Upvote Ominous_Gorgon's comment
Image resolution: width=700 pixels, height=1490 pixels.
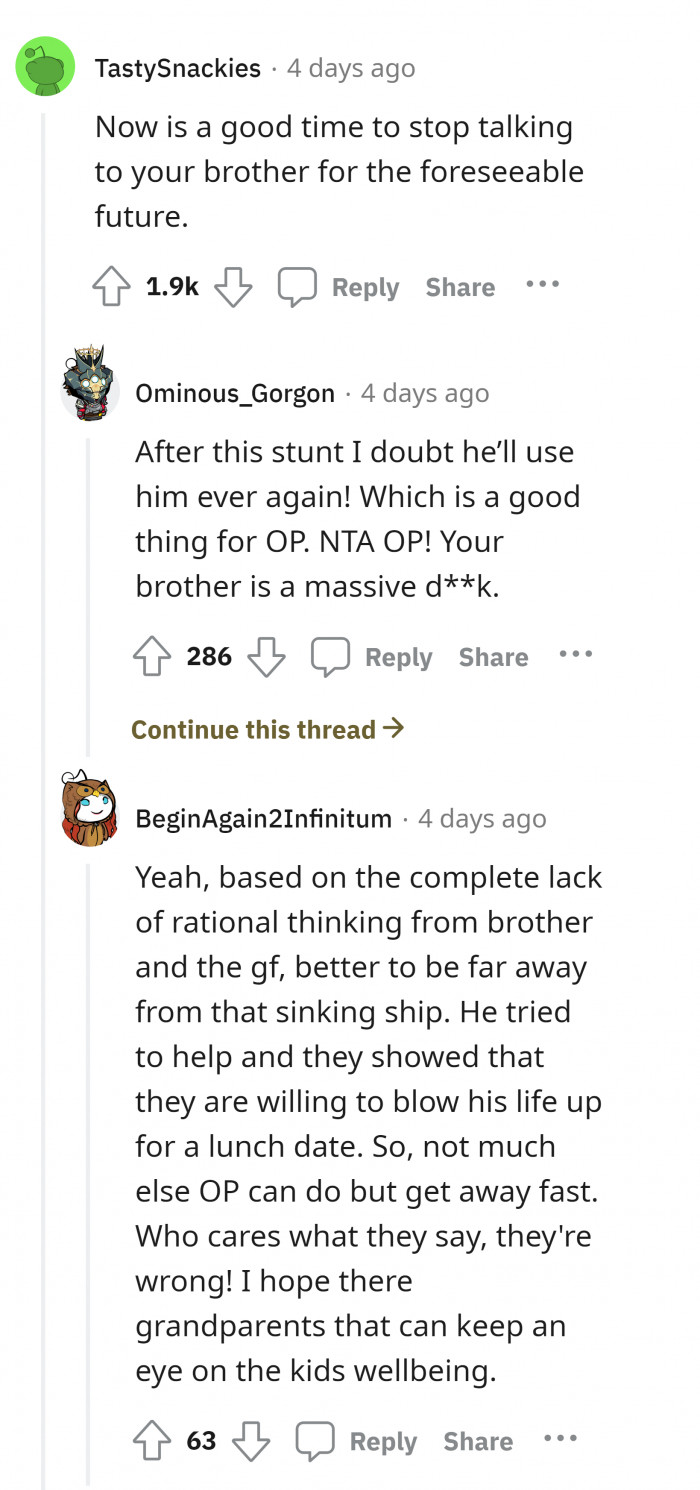pos(153,657)
